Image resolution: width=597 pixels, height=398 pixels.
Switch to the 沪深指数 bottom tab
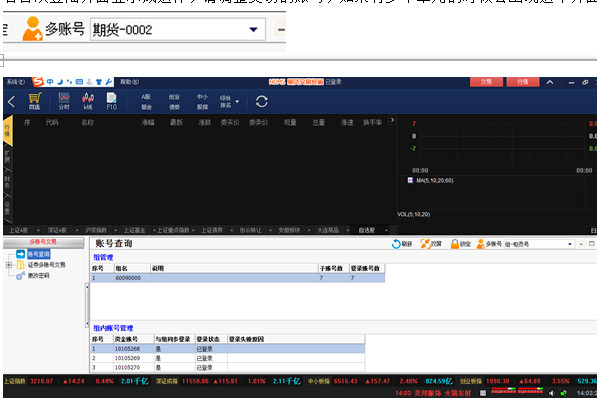pos(96,230)
